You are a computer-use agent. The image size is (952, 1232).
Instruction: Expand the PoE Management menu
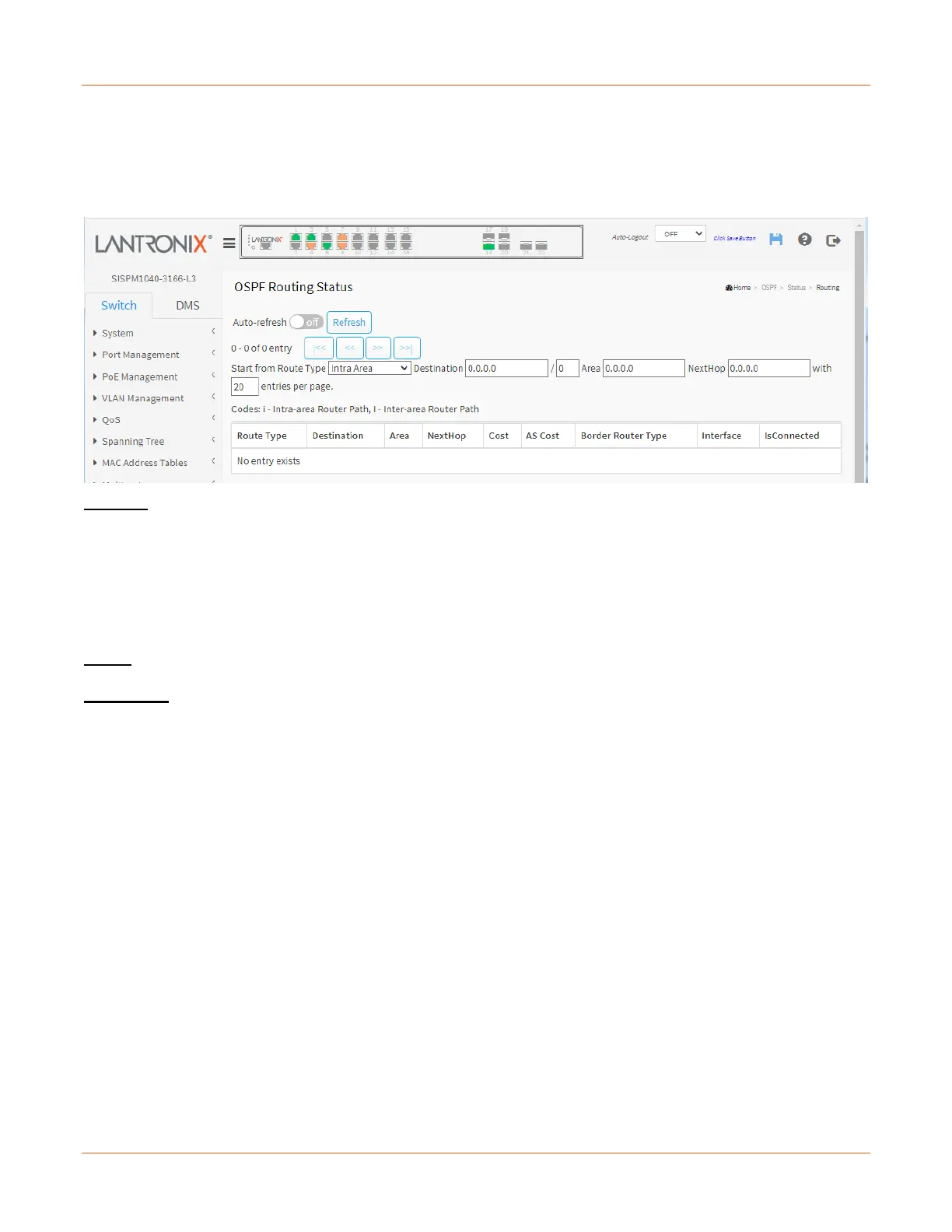(139, 376)
